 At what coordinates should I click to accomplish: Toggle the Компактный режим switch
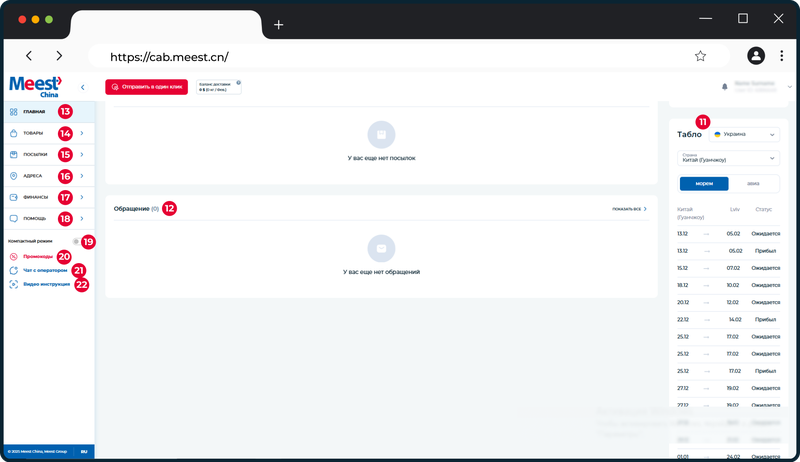[x=76, y=241]
